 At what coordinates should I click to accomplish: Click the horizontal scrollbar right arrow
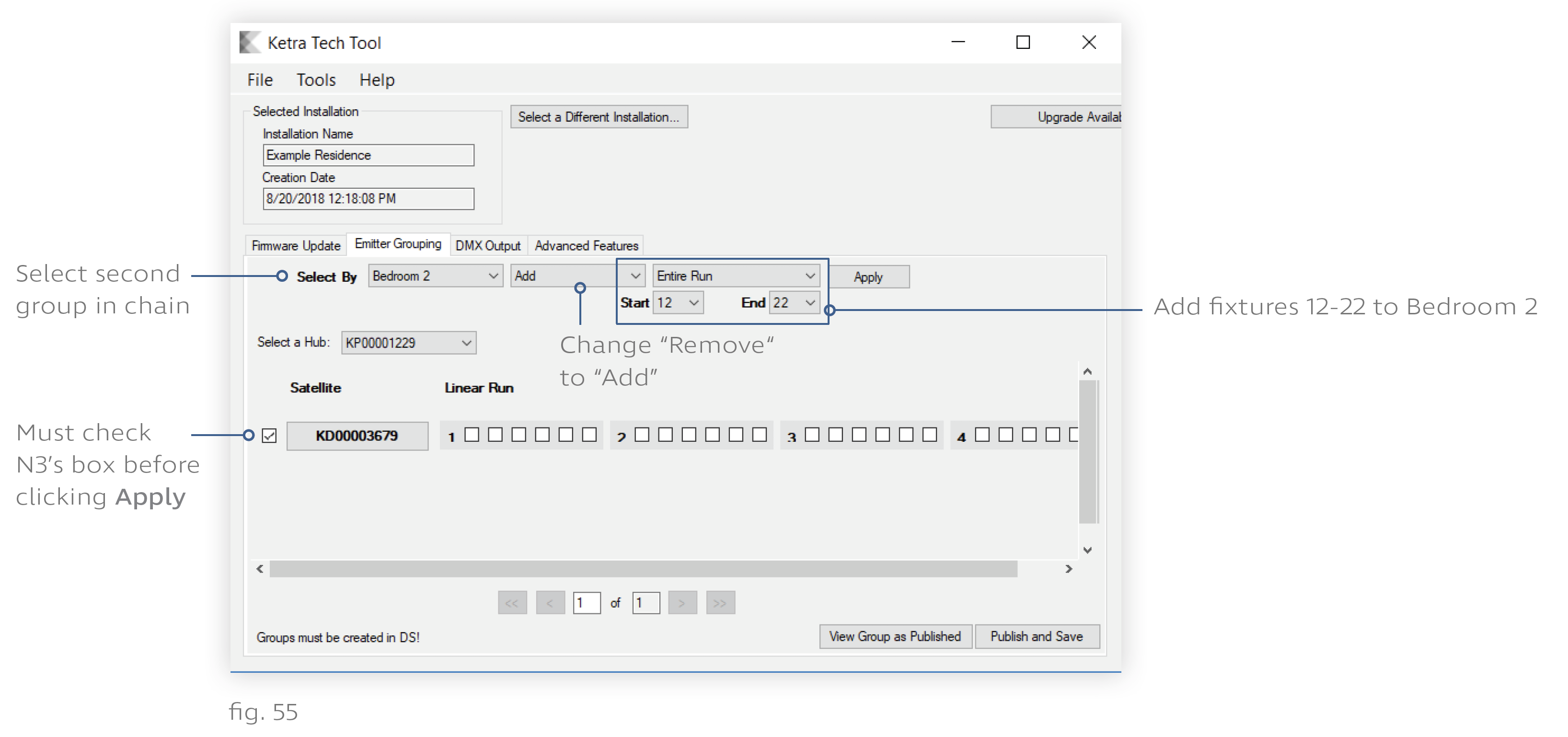coord(1068,568)
